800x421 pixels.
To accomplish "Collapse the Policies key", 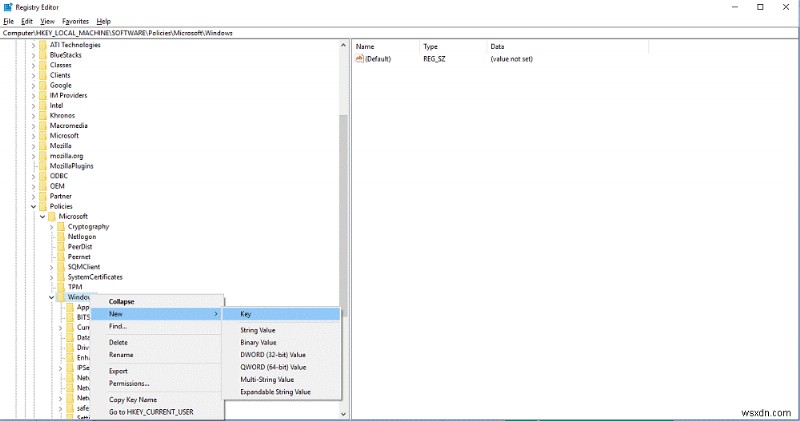I will (x=33, y=206).
